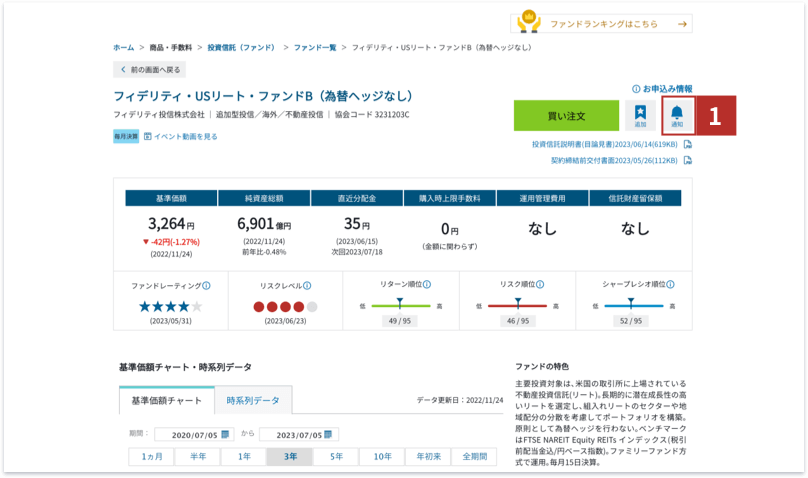Click the bookmark add icon

click(640, 116)
